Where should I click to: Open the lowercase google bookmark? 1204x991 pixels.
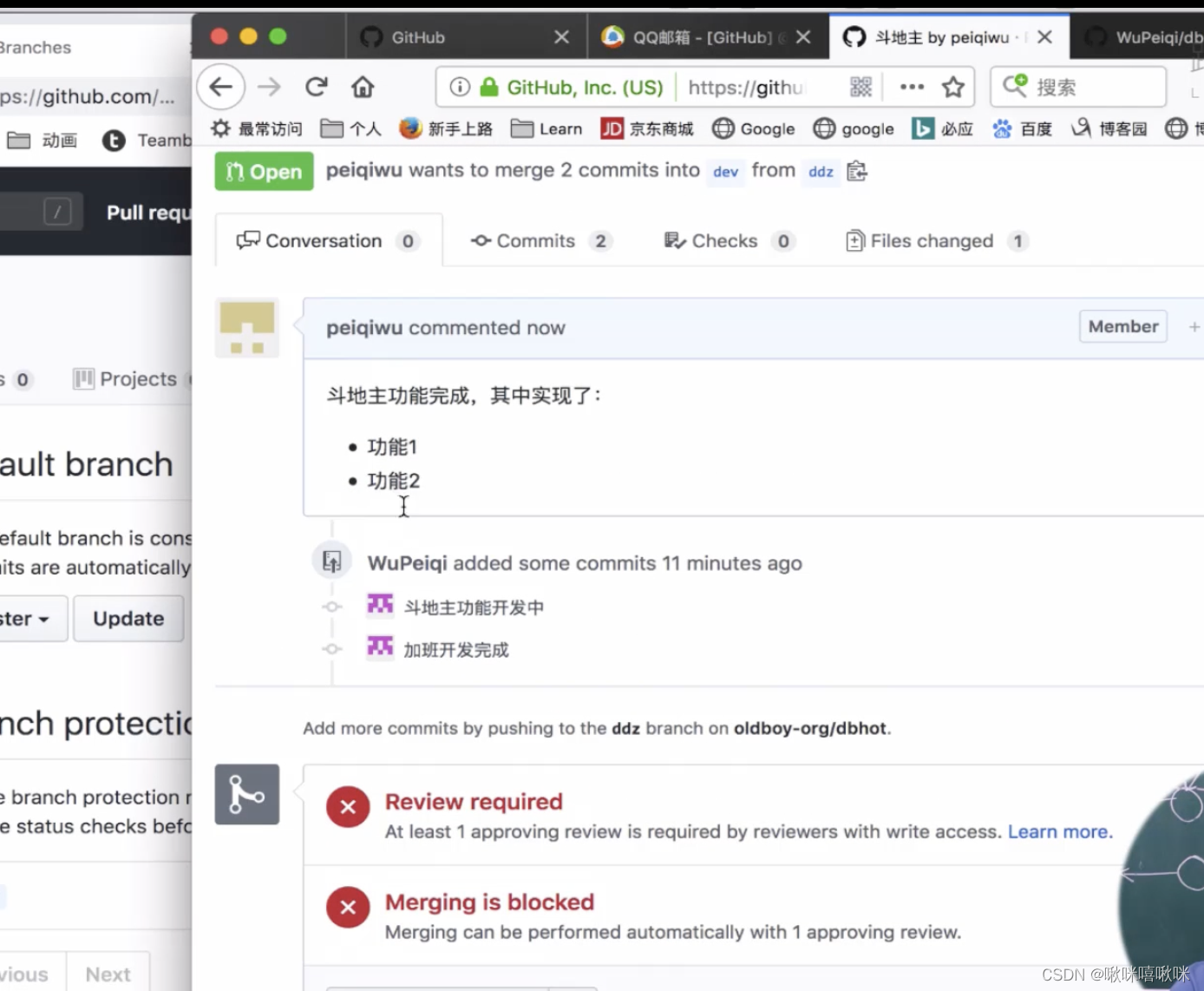click(x=854, y=128)
